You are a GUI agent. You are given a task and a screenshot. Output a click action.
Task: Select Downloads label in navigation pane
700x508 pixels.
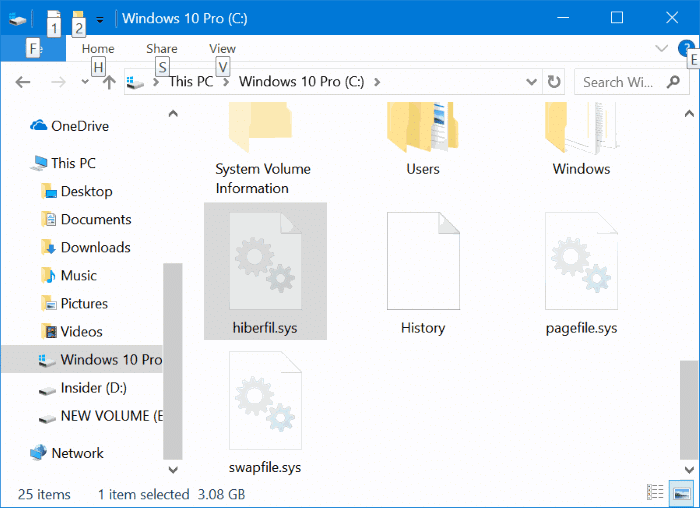tap(96, 247)
